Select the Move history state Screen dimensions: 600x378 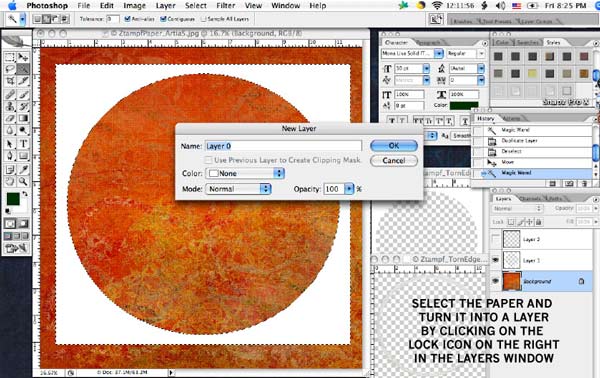point(531,162)
